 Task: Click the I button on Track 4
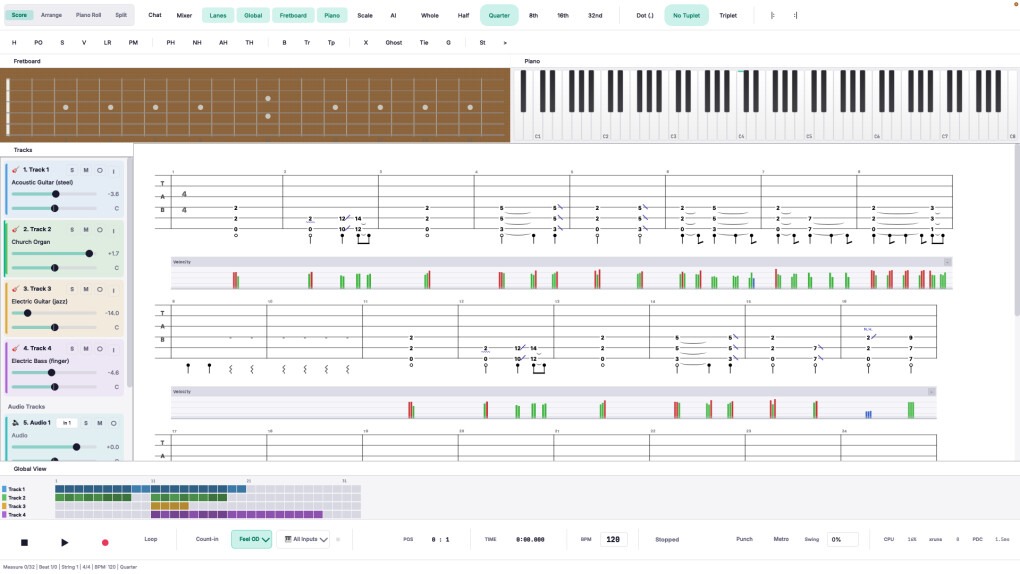click(113, 349)
